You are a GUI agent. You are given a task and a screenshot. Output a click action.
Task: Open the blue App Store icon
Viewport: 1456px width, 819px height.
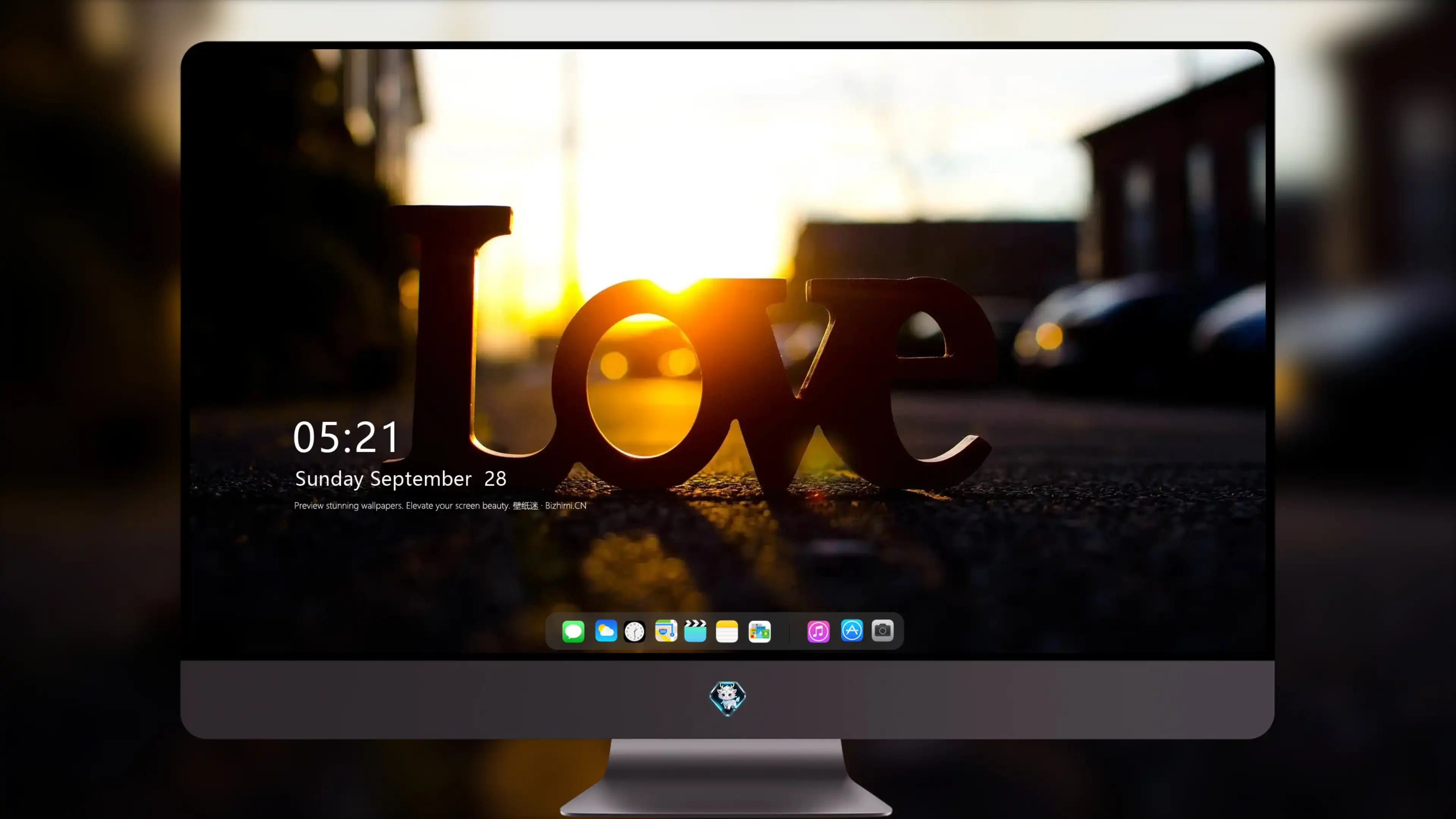(852, 630)
